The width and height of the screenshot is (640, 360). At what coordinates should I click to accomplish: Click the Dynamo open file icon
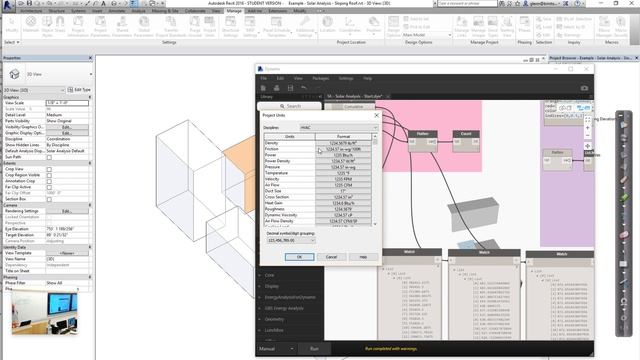(x=277, y=88)
